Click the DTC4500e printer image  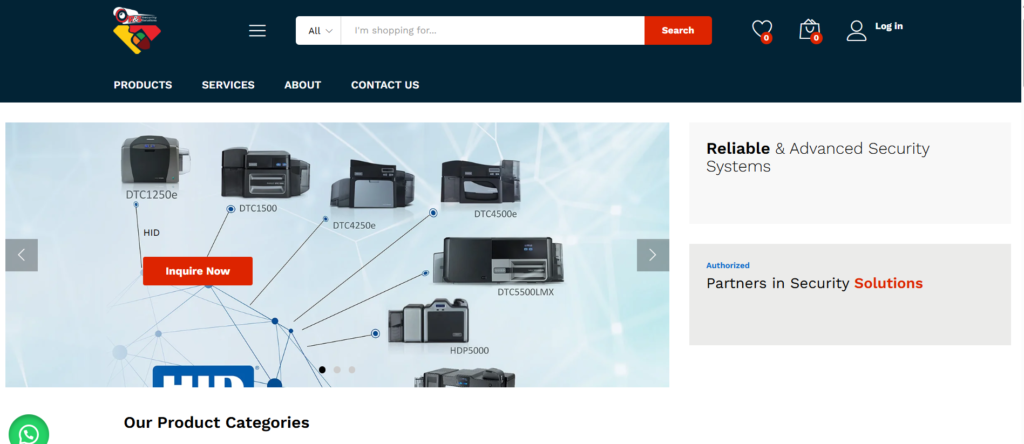(481, 180)
